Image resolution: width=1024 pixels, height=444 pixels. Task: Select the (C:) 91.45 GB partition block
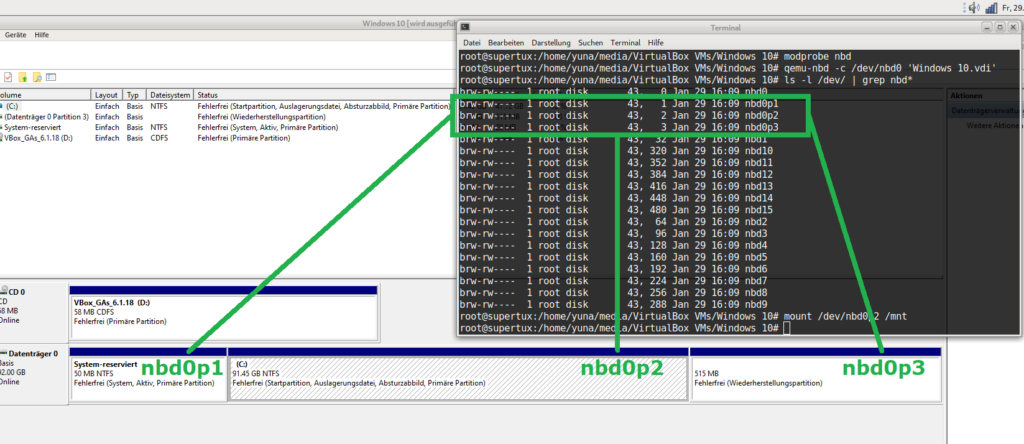point(458,375)
